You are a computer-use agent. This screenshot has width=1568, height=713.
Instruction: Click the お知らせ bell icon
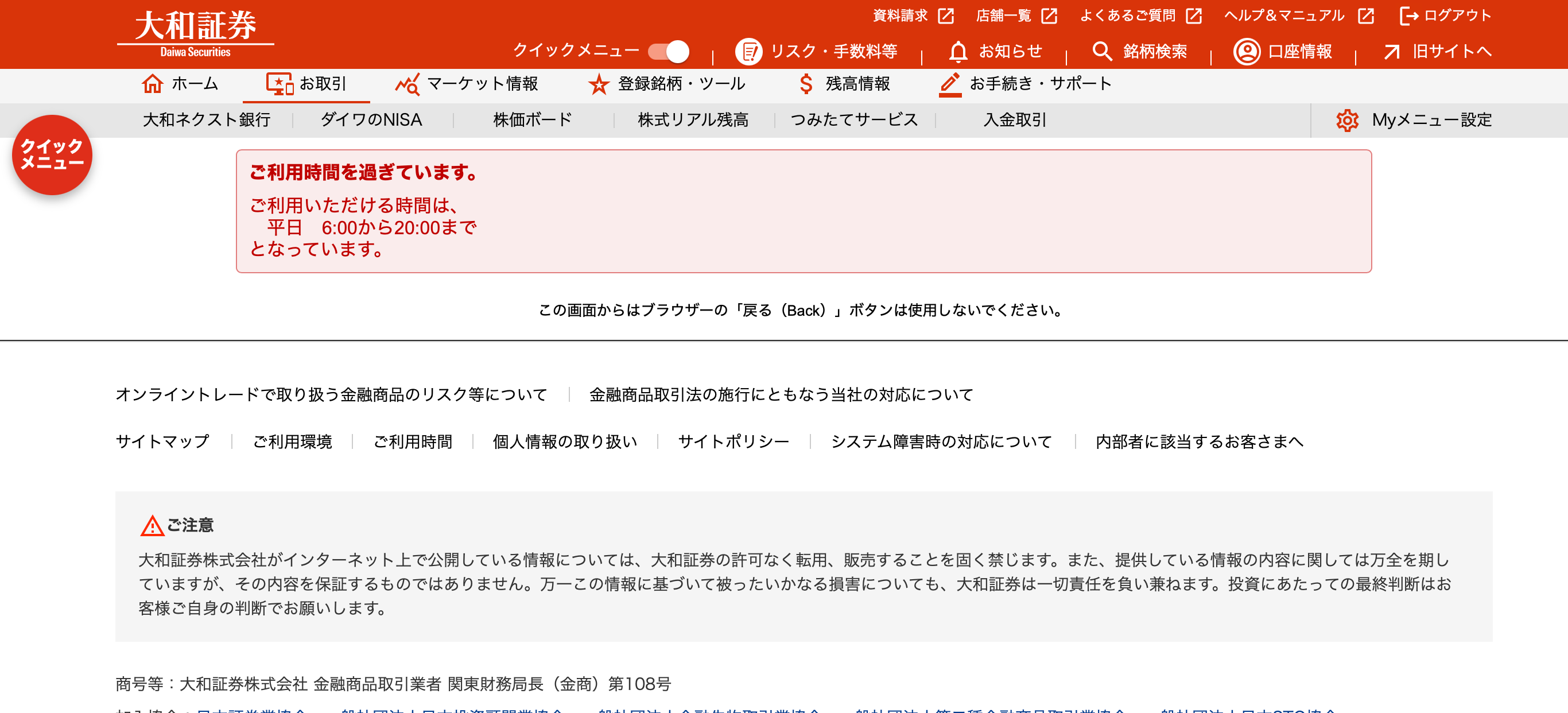coord(958,52)
